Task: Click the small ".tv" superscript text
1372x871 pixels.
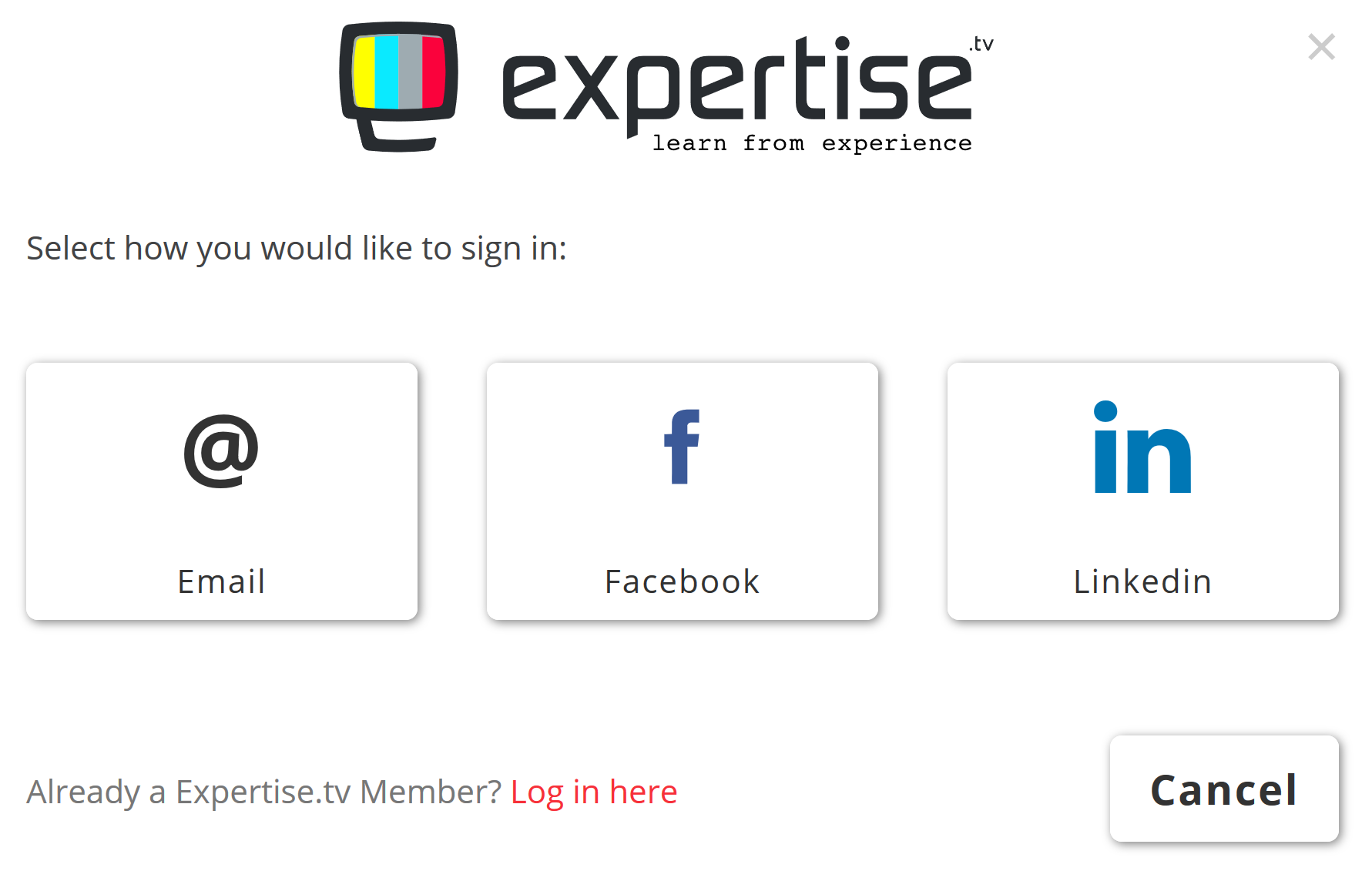Action: pyautogui.click(x=981, y=44)
